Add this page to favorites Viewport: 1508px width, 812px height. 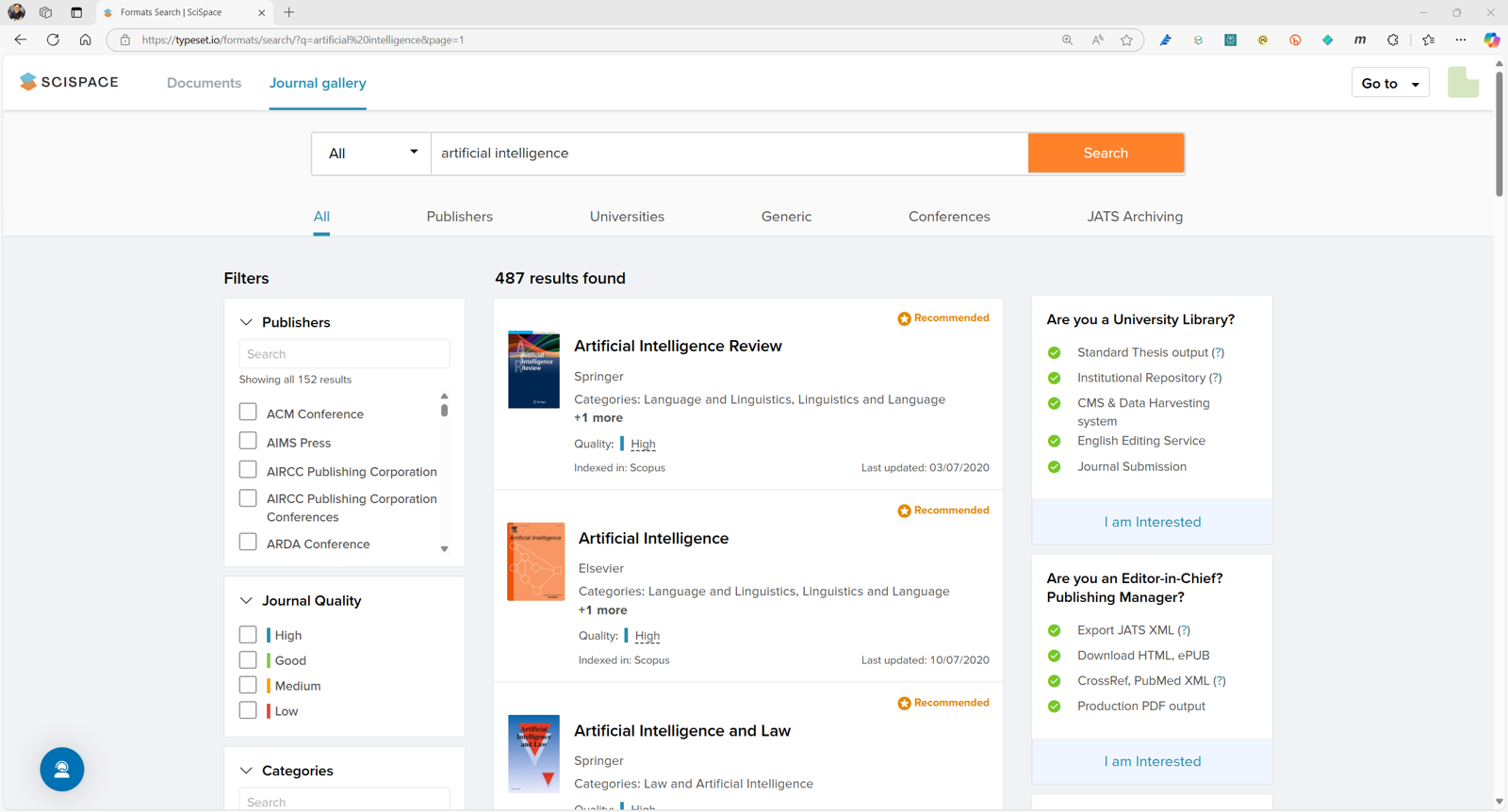tap(1126, 40)
